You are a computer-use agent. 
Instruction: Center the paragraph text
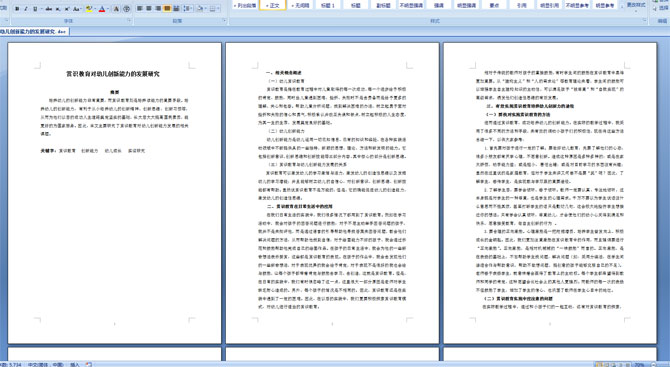click(x=149, y=8)
